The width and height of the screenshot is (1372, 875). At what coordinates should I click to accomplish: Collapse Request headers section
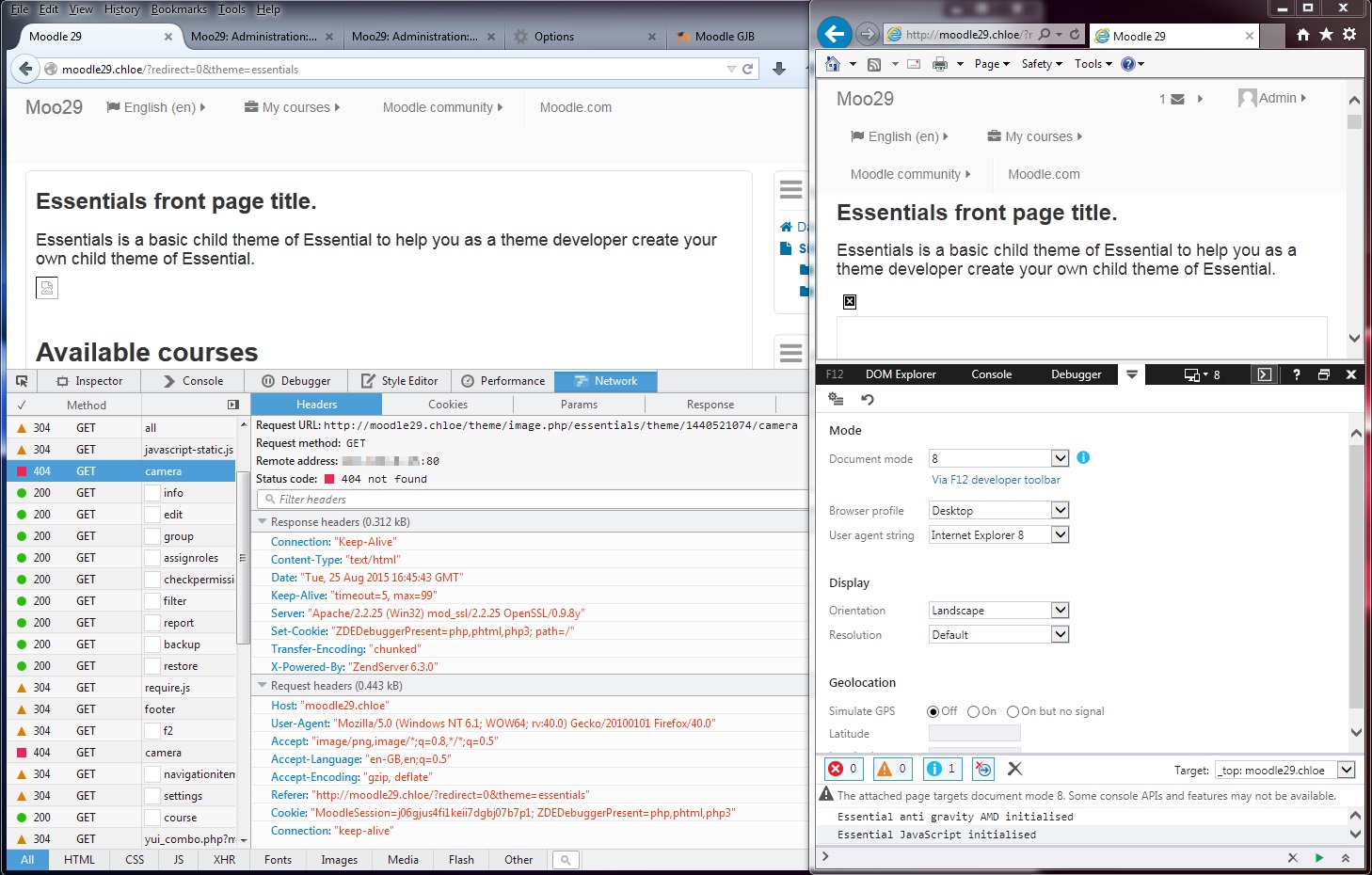263,686
